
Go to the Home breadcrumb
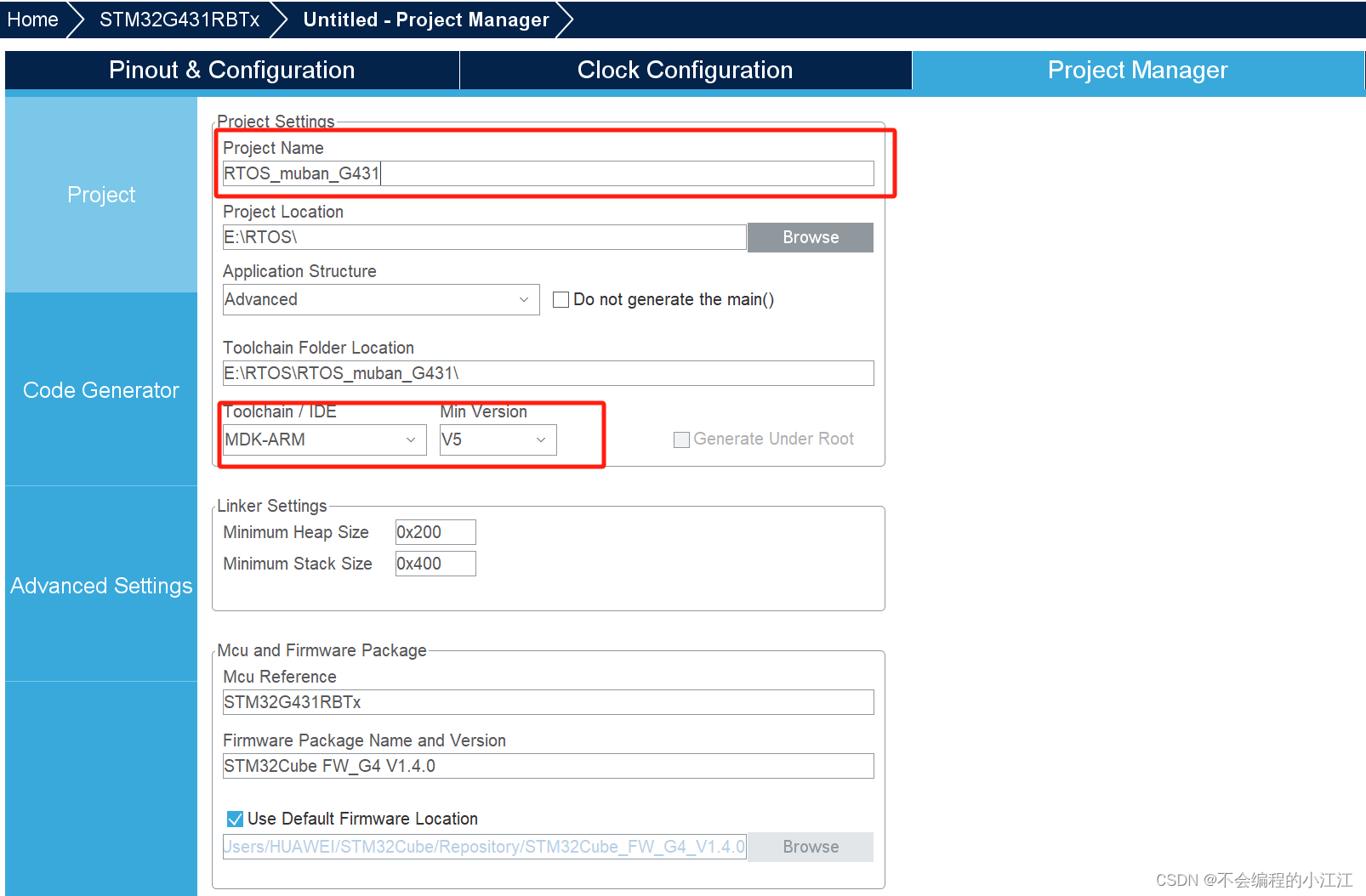coord(33,20)
